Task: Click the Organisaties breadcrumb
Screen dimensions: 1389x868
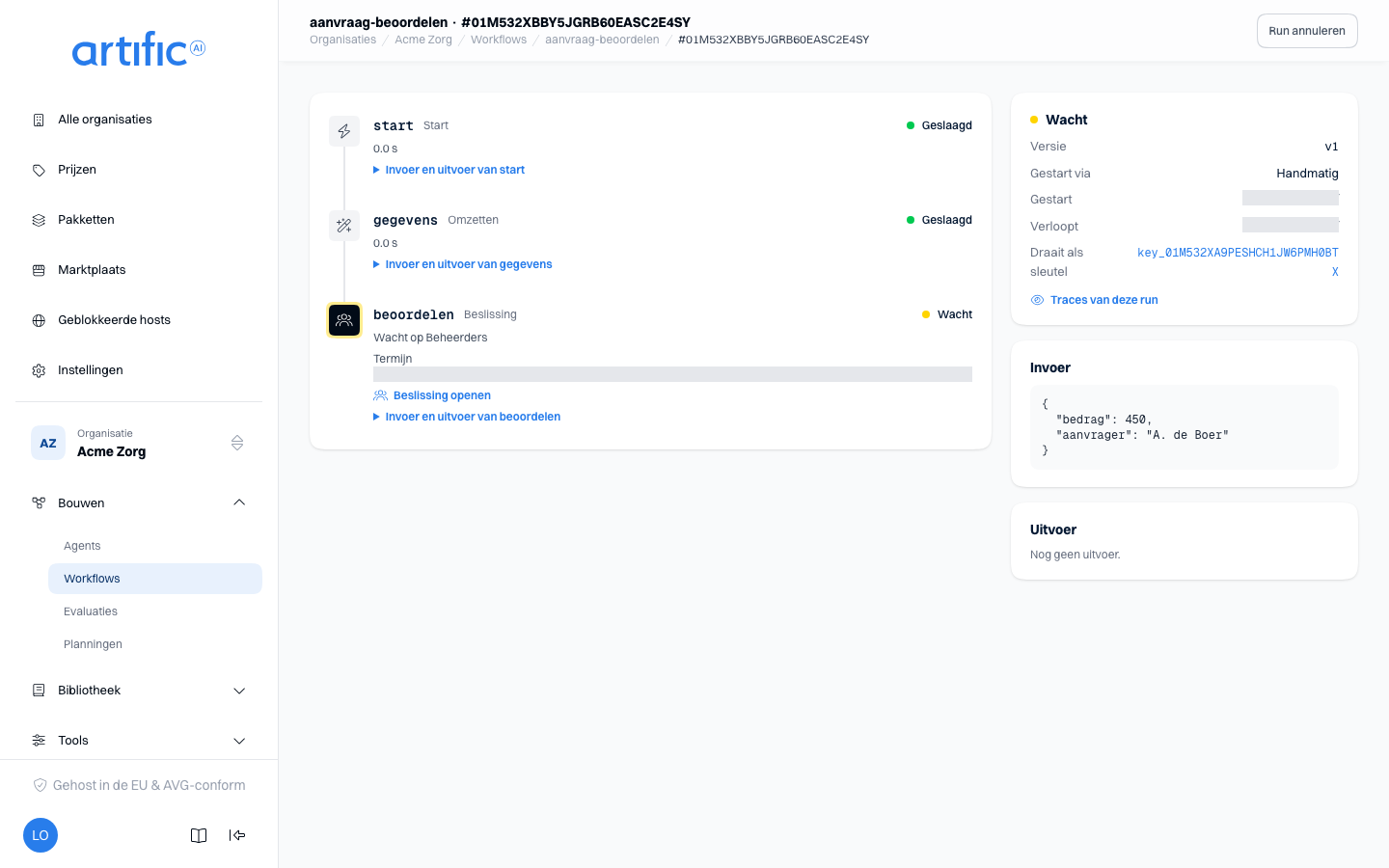Action: coord(342,40)
